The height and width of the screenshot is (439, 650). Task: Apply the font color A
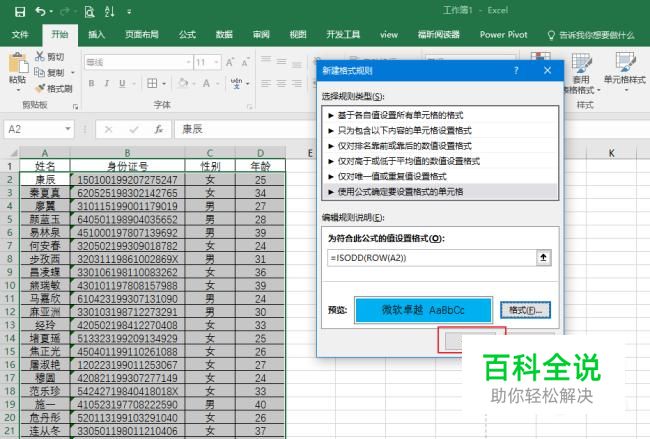click(x=206, y=83)
